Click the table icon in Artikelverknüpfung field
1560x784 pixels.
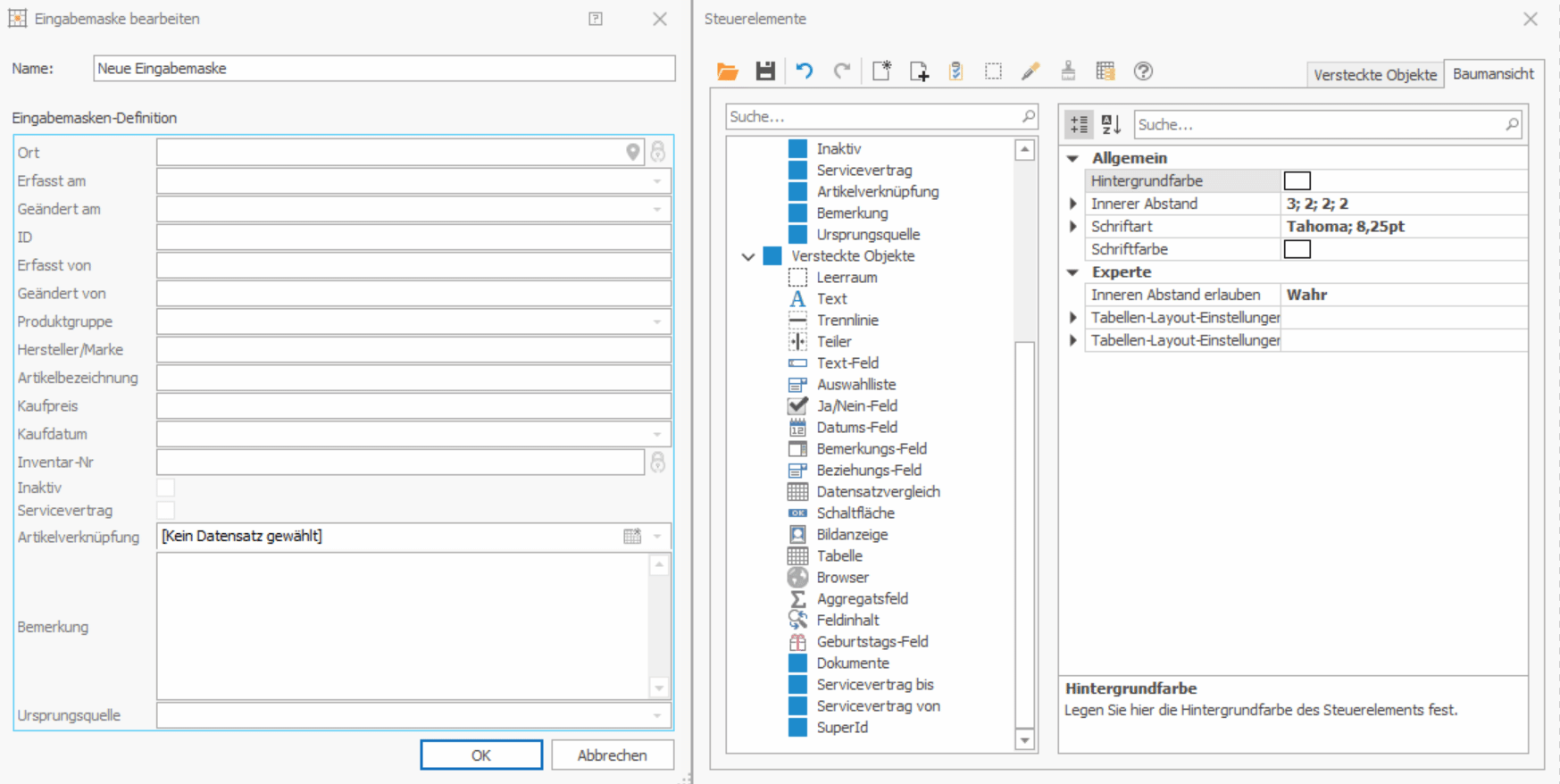[x=632, y=537]
